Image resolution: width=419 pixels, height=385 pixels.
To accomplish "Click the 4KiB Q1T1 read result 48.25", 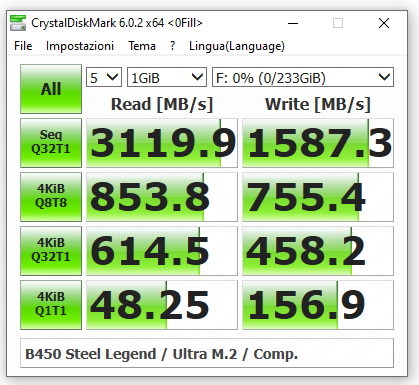I will (162, 305).
